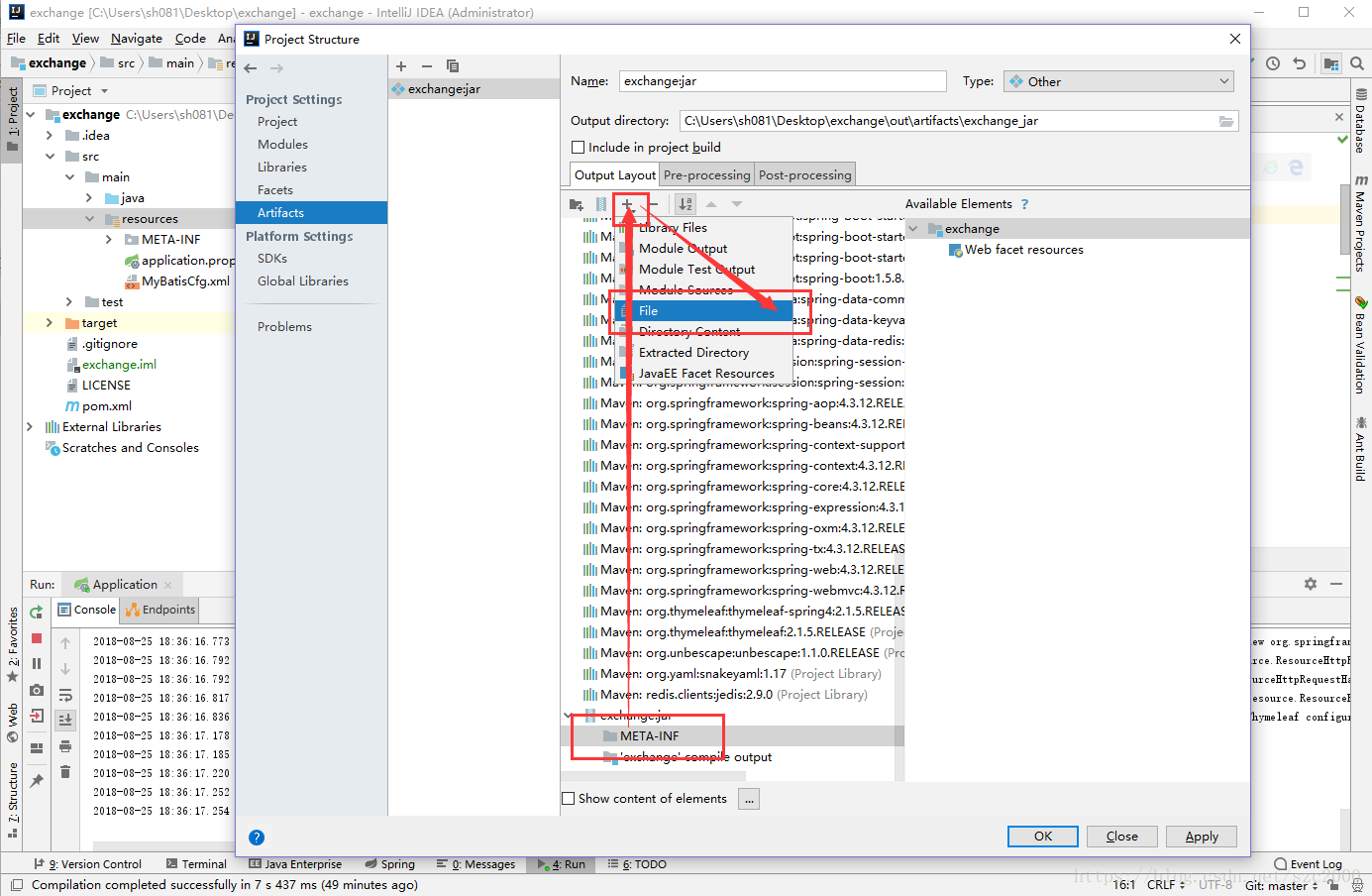Toggle sort elements alphabetically icon
This screenshot has height=896, width=1372.
pyautogui.click(x=686, y=204)
